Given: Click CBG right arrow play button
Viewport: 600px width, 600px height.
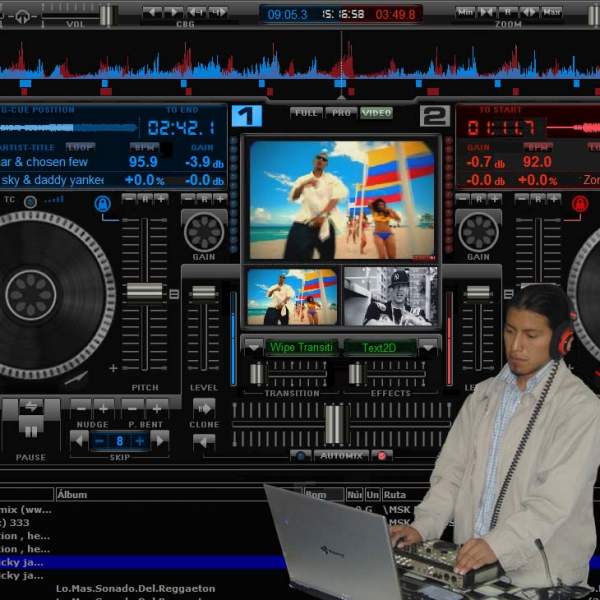Looking at the screenshot, I should pyautogui.click(x=174, y=12).
